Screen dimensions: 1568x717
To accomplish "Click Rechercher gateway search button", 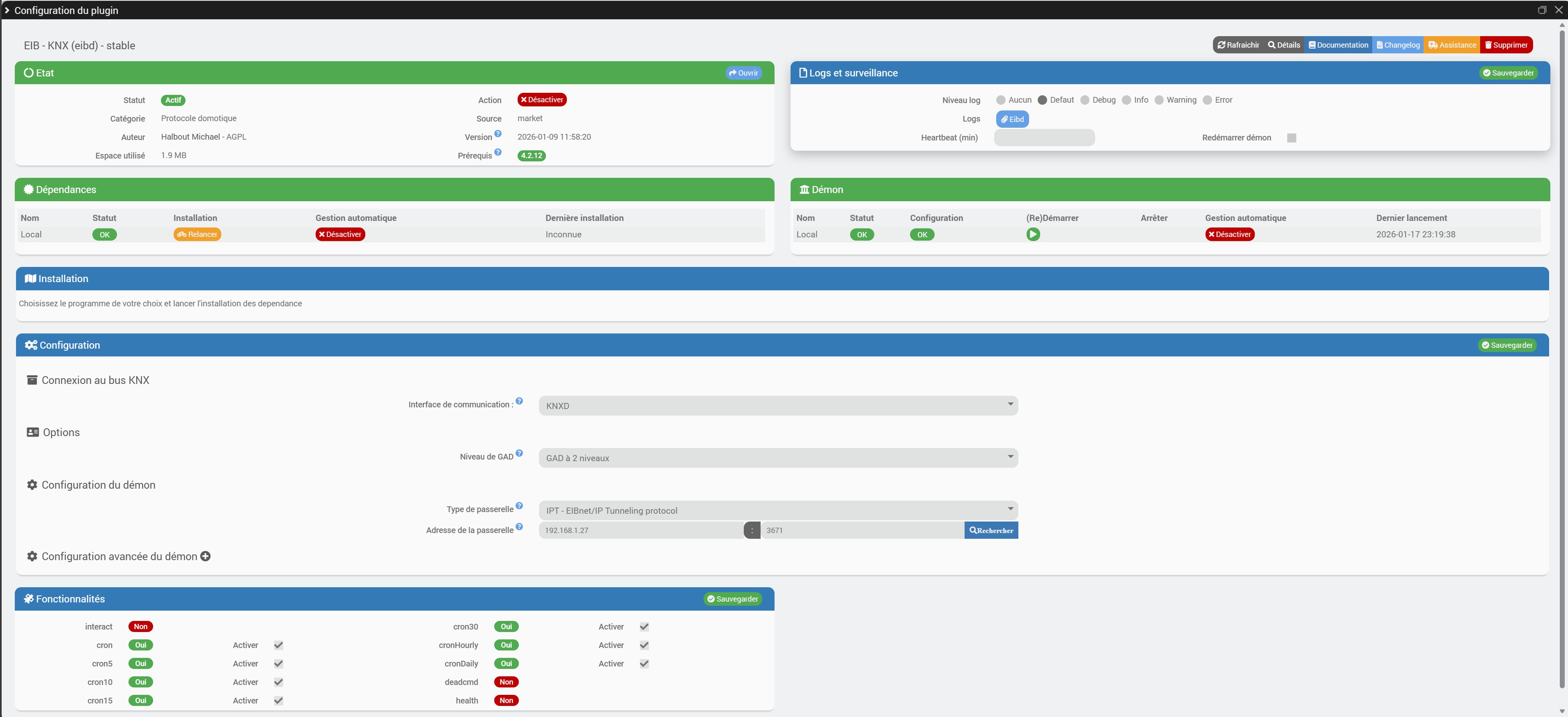I will coord(991,531).
